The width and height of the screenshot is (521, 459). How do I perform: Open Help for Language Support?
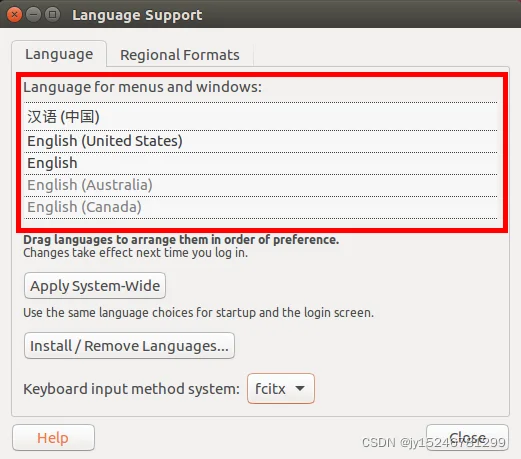[x=53, y=438]
